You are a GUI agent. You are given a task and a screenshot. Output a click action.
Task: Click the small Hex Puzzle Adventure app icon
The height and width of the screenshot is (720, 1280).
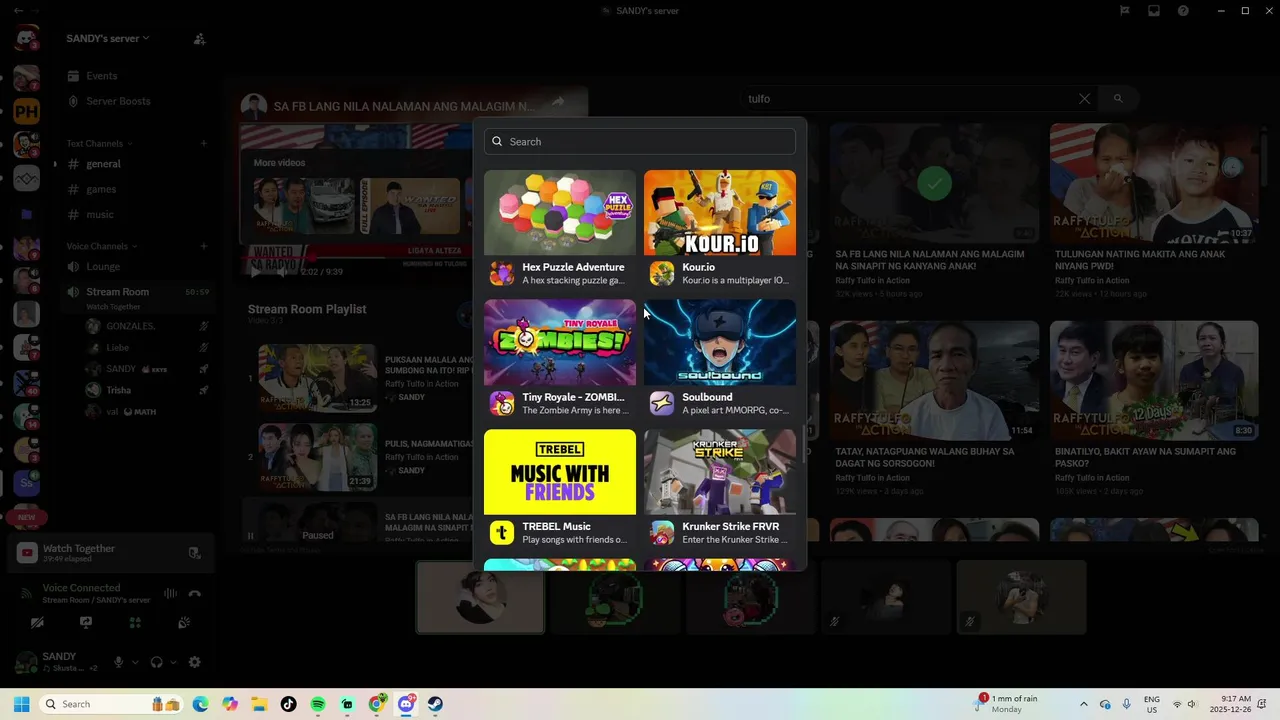tap(502, 273)
